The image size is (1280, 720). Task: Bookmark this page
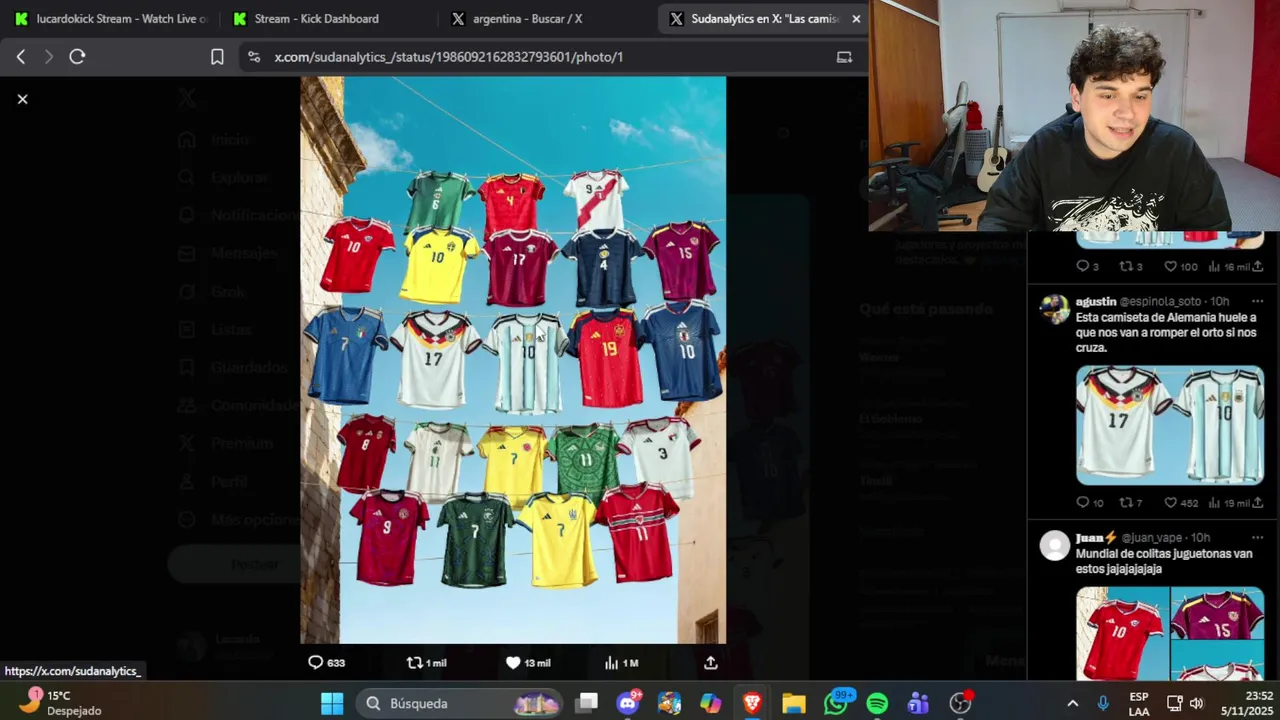pos(217,57)
